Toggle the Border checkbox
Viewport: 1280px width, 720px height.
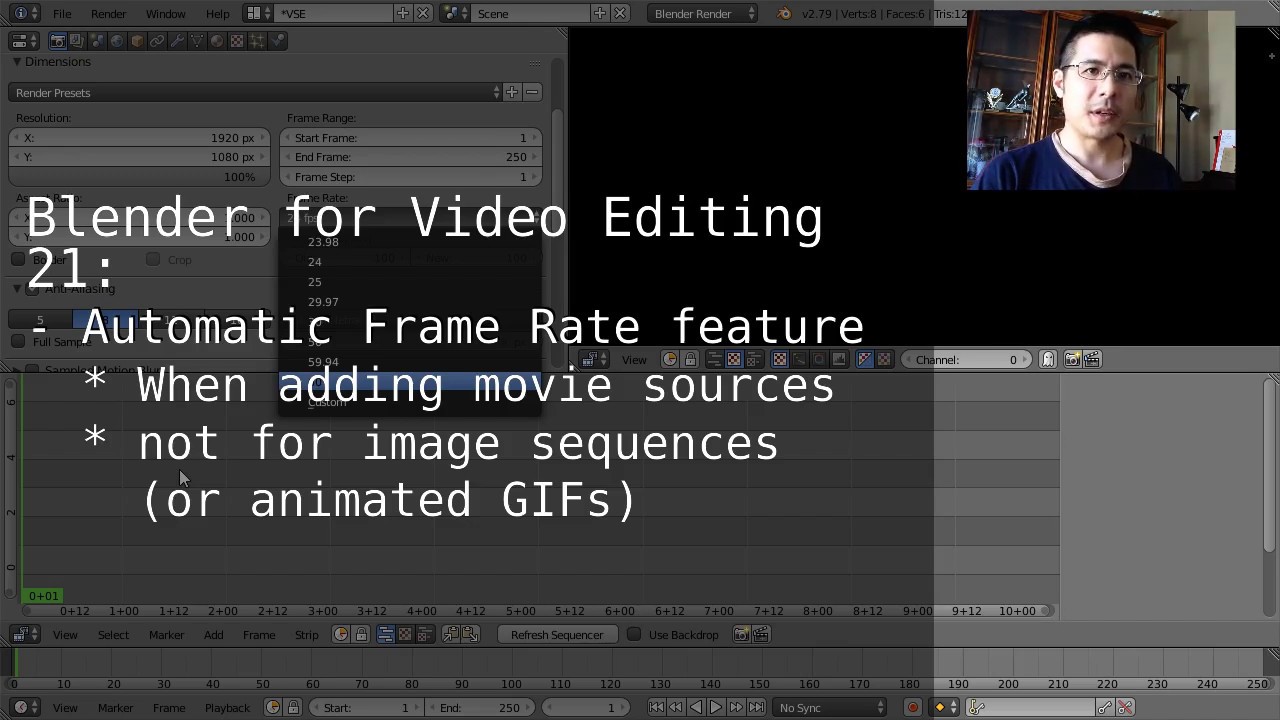click(x=18, y=260)
